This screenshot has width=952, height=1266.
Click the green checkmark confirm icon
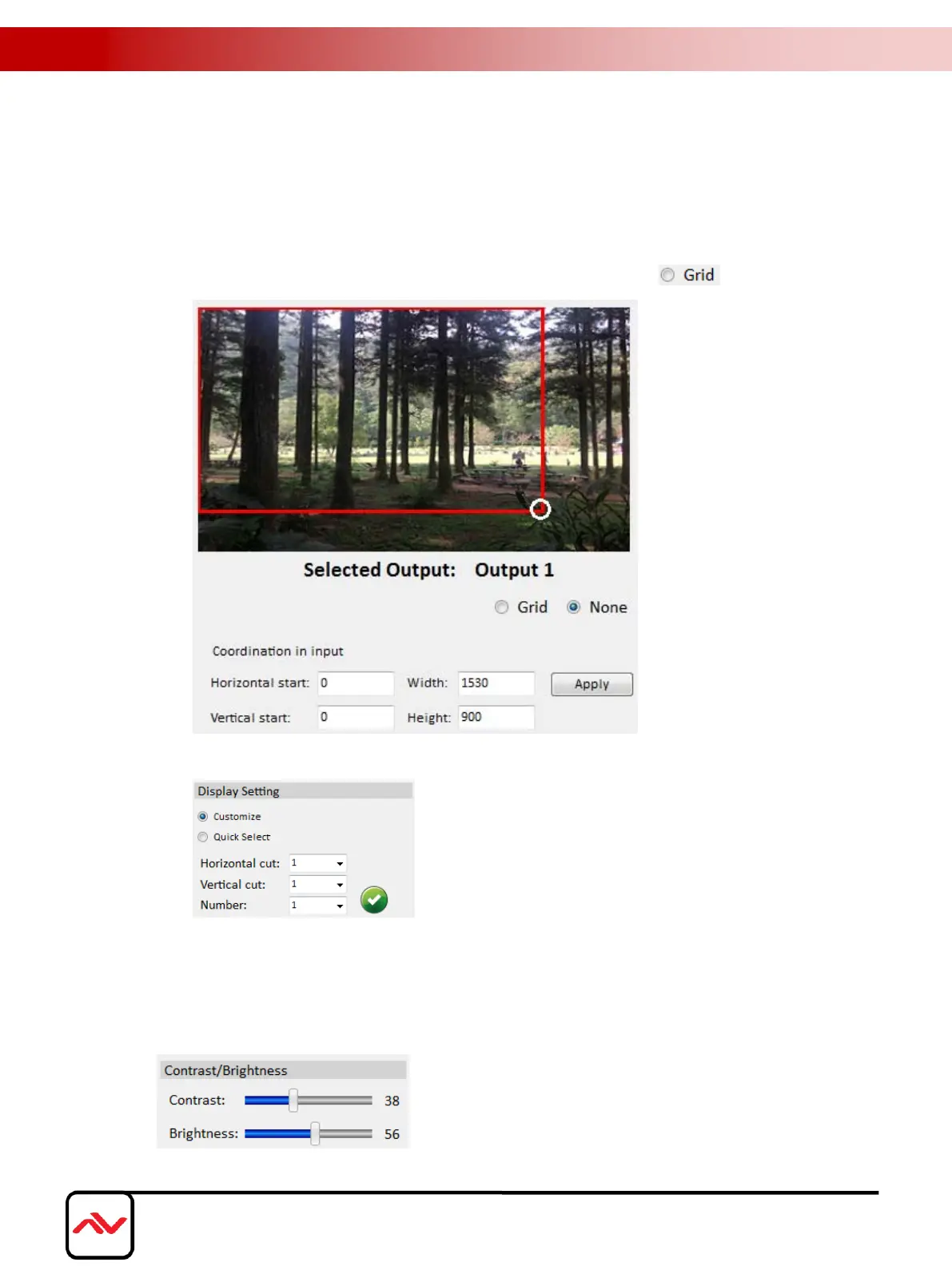pyautogui.click(x=373, y=900)
